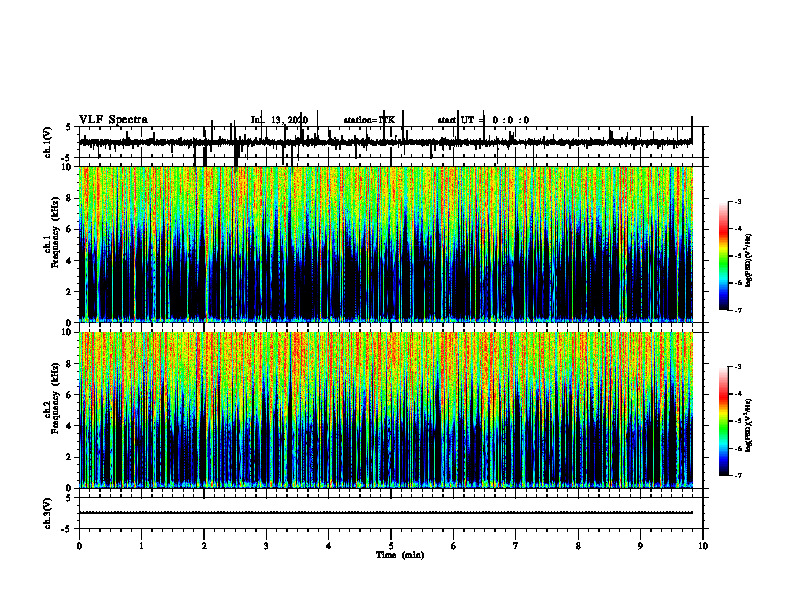Click the -5 tick label on ch.3(V) axis
Image resolution: width=792 pixels, height=612 pixels.
pos(67,529)
